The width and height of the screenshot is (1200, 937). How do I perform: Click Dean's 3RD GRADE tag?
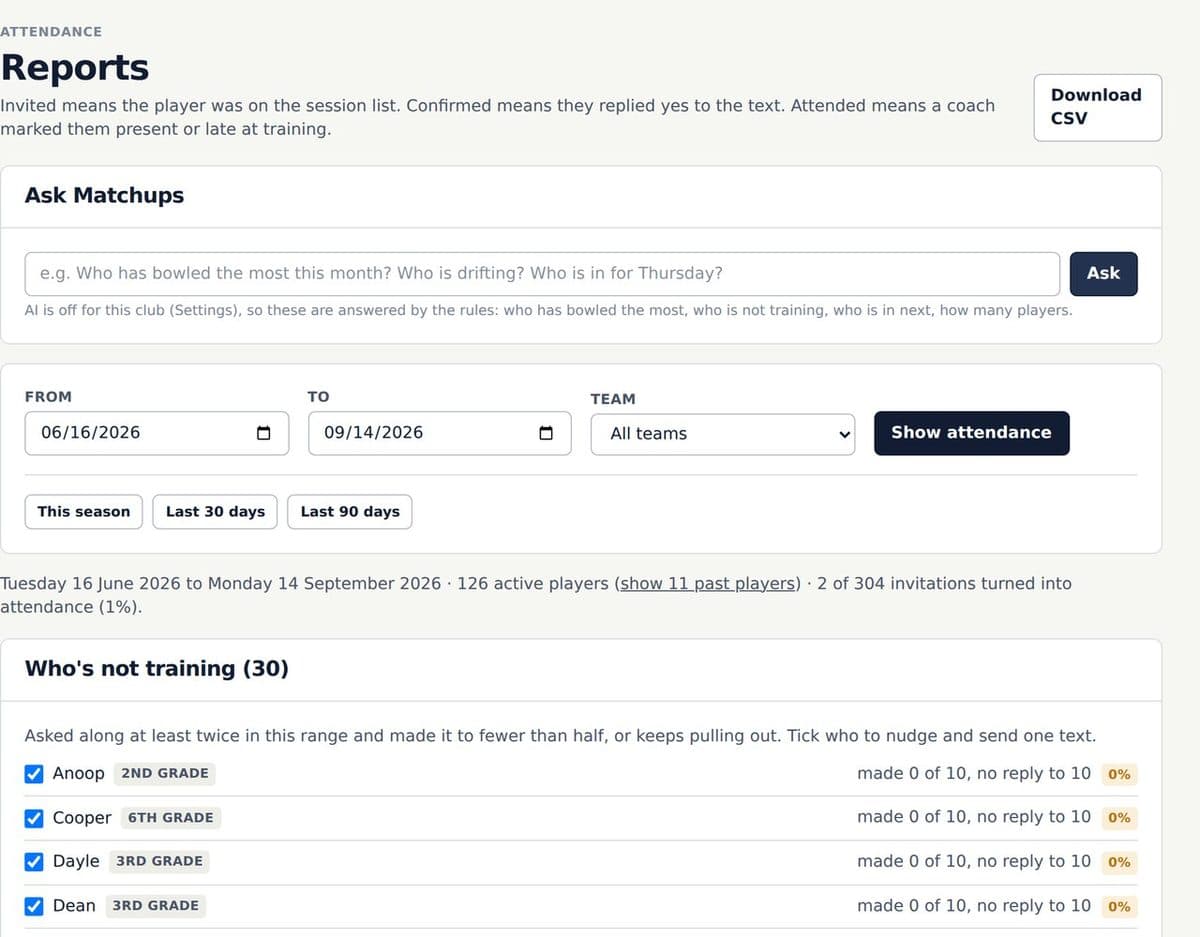point(156,906)
